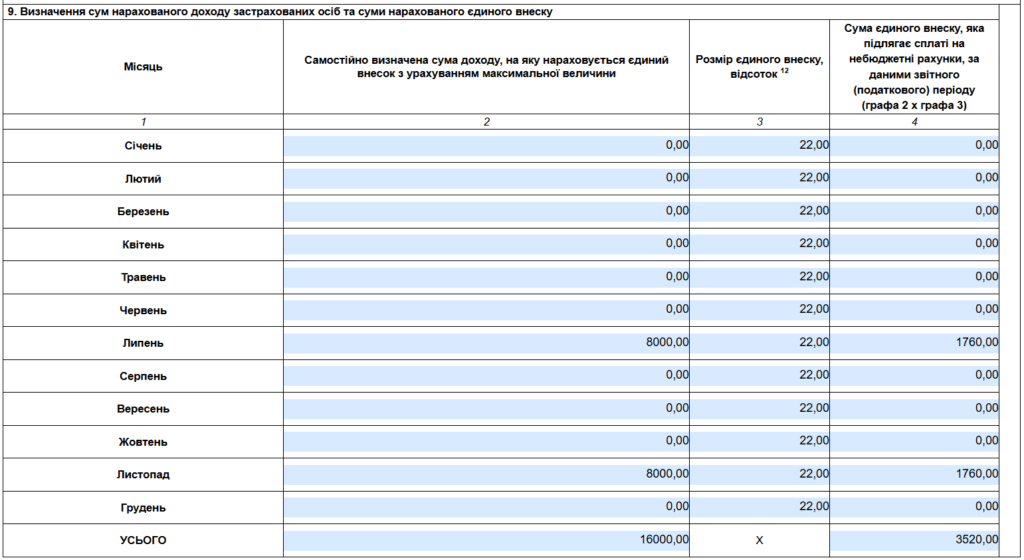Click the Грудень income amount field
The height and width of the screenshot is (560, 1024).
click(486, 507)
